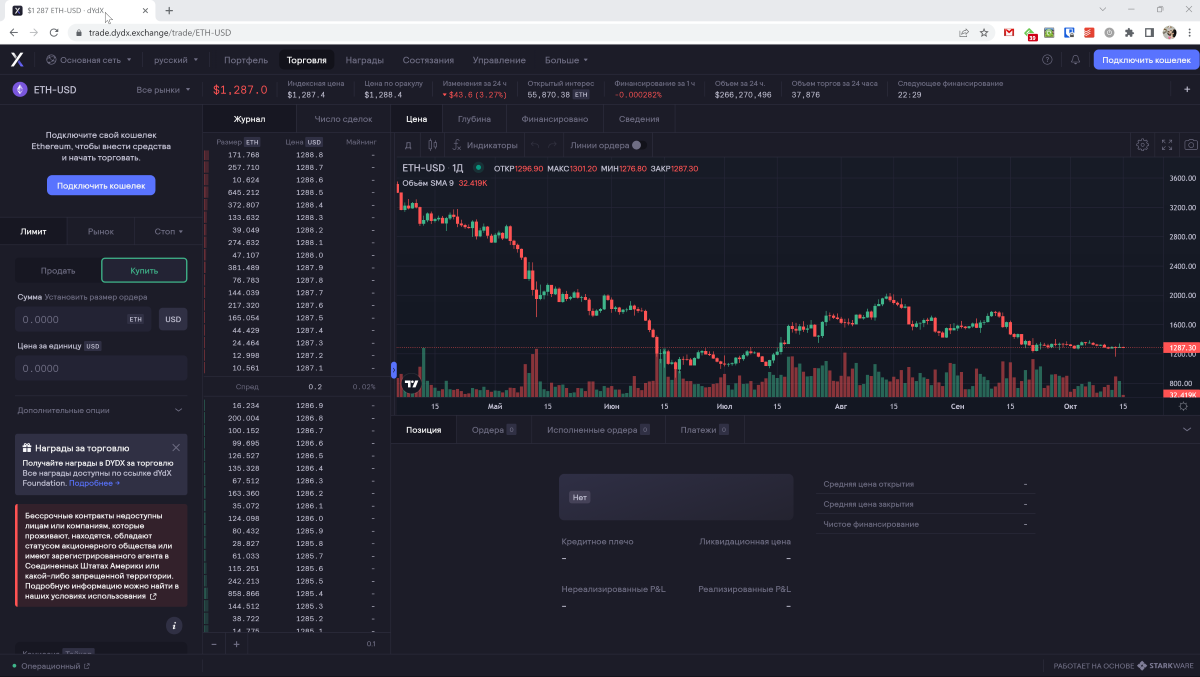Collapse the positions panel chevron
The width and height of the screenshot is (1200, 677).
(x=1187, y=429)
